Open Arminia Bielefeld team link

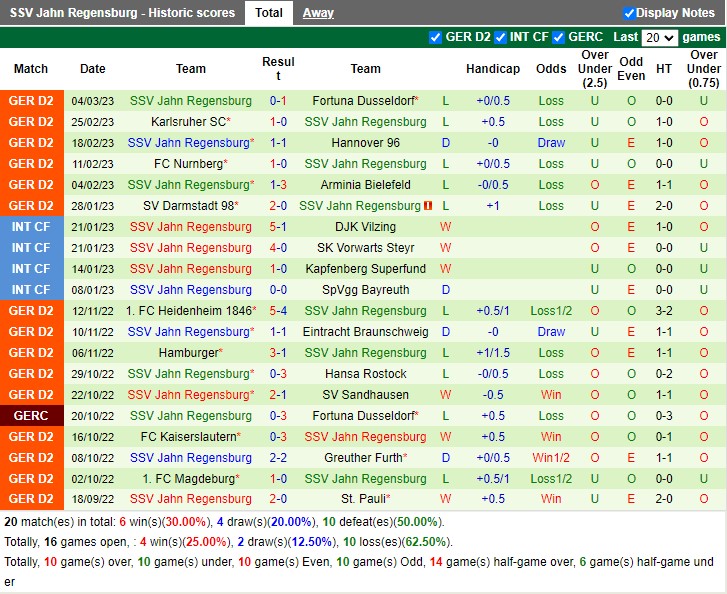point(365,185)
